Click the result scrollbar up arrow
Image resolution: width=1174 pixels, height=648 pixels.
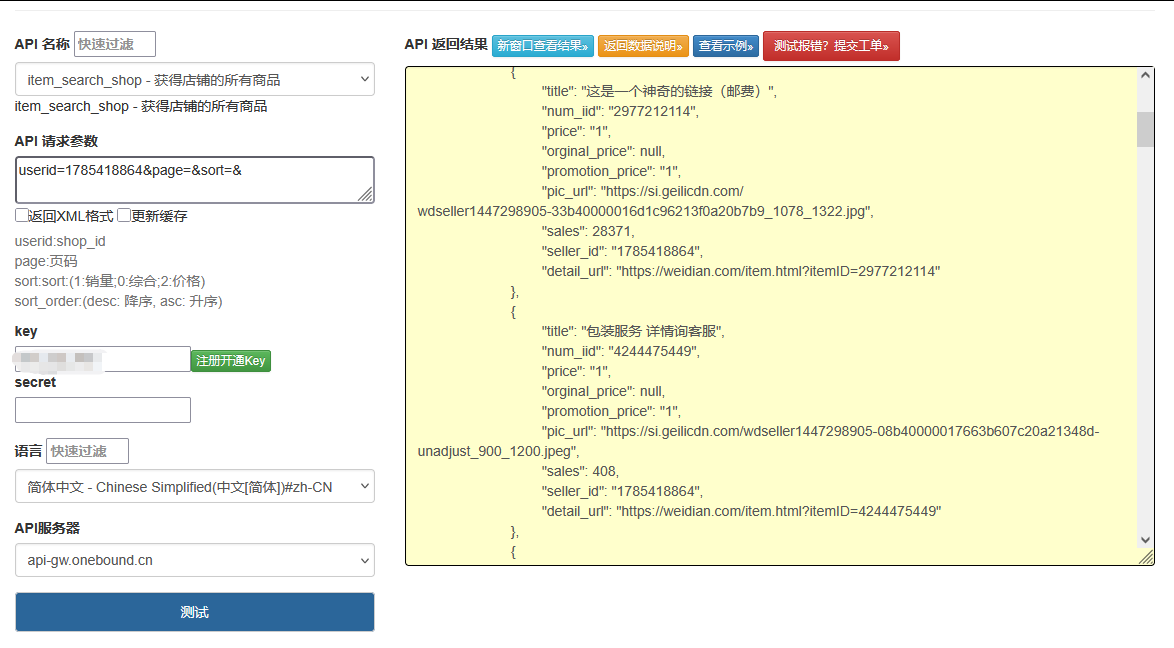coord(1145,75)
